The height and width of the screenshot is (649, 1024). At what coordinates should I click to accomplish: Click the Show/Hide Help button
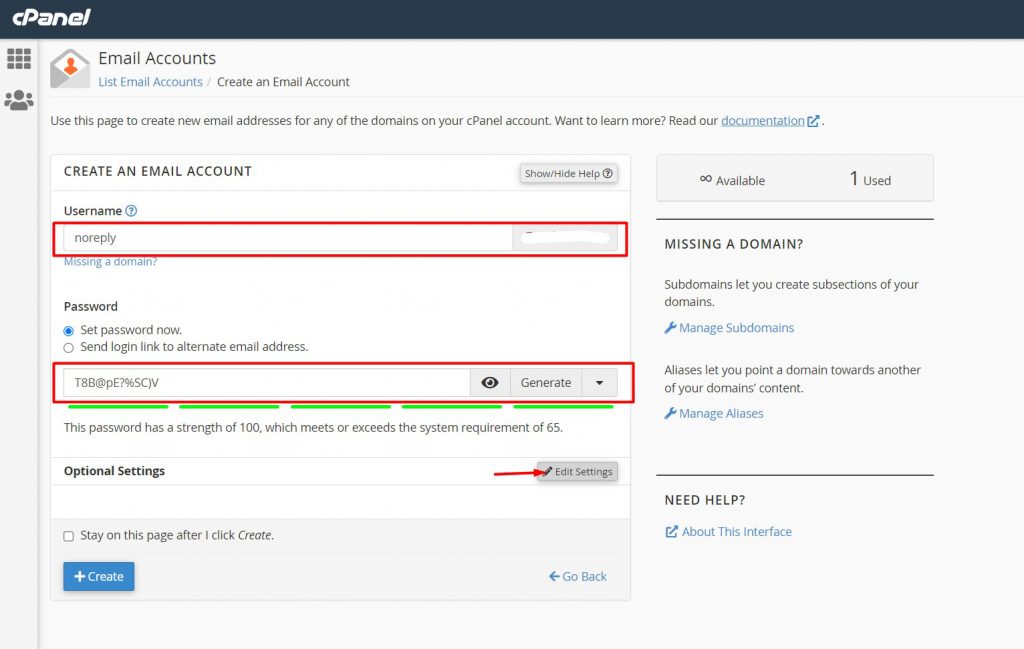568,173
